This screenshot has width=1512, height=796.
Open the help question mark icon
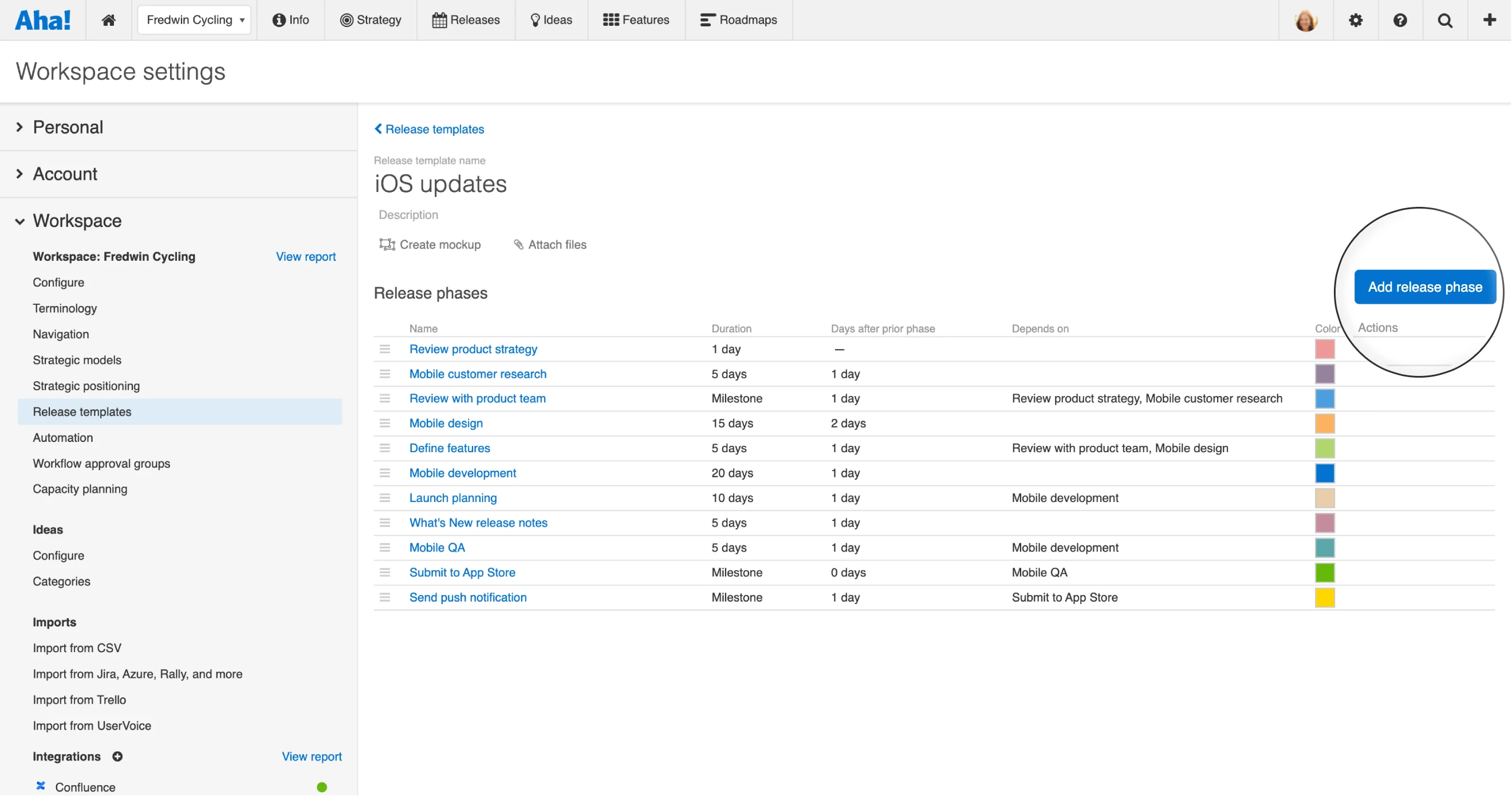click(x=1400, y=20)
